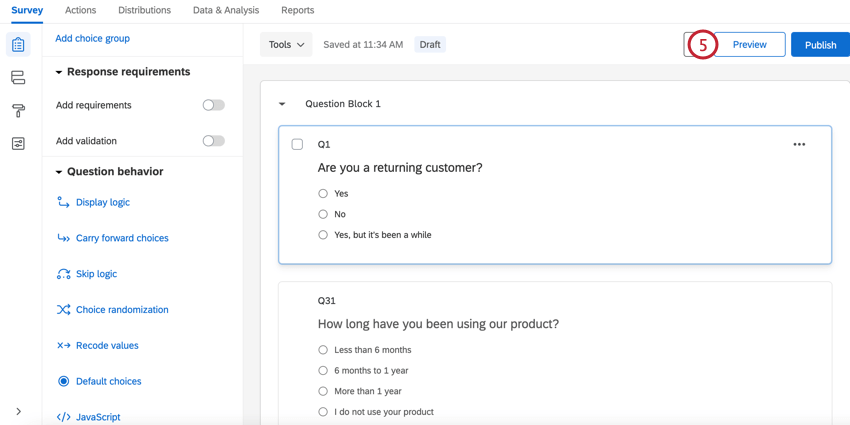Image resolution: width=850 pixels, height=425 pixels.
Task: Click the Skip logic icon
Action: (64, 274)
